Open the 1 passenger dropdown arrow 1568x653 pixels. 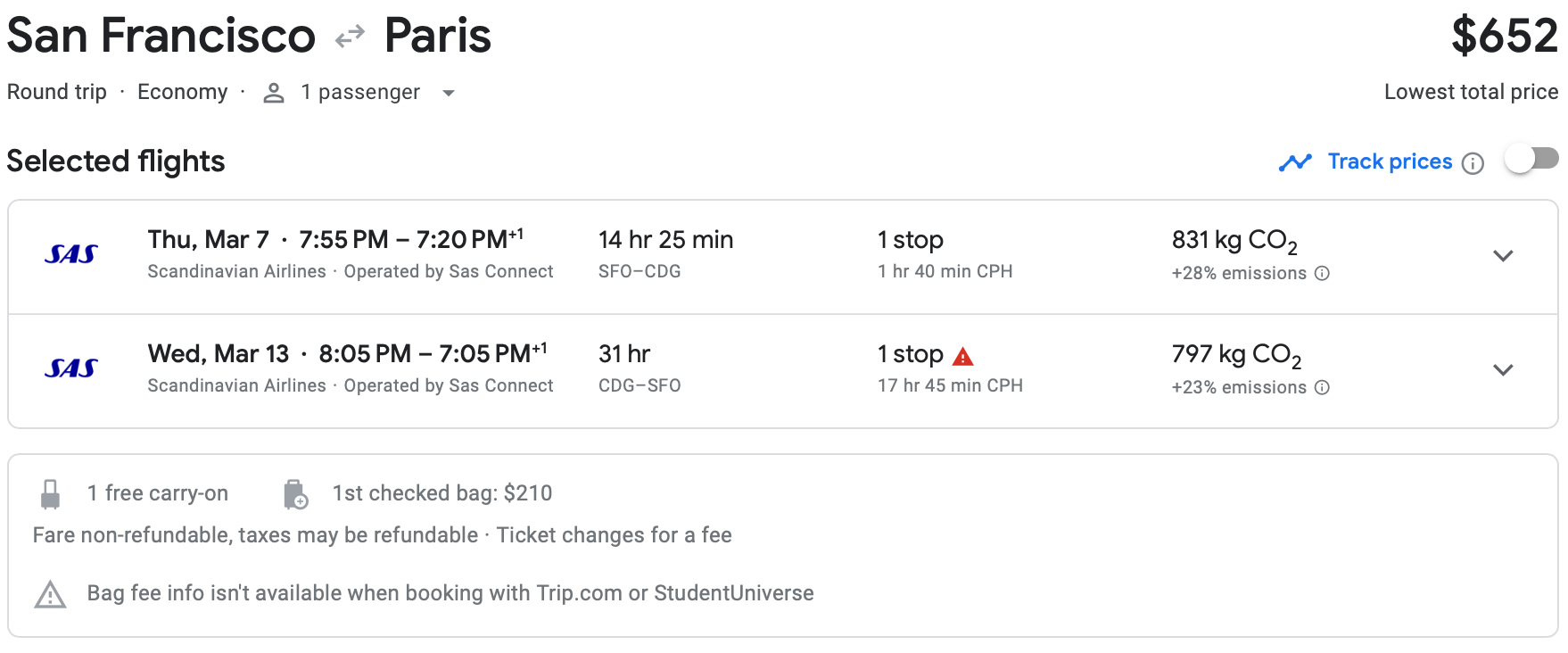[449, 93]
